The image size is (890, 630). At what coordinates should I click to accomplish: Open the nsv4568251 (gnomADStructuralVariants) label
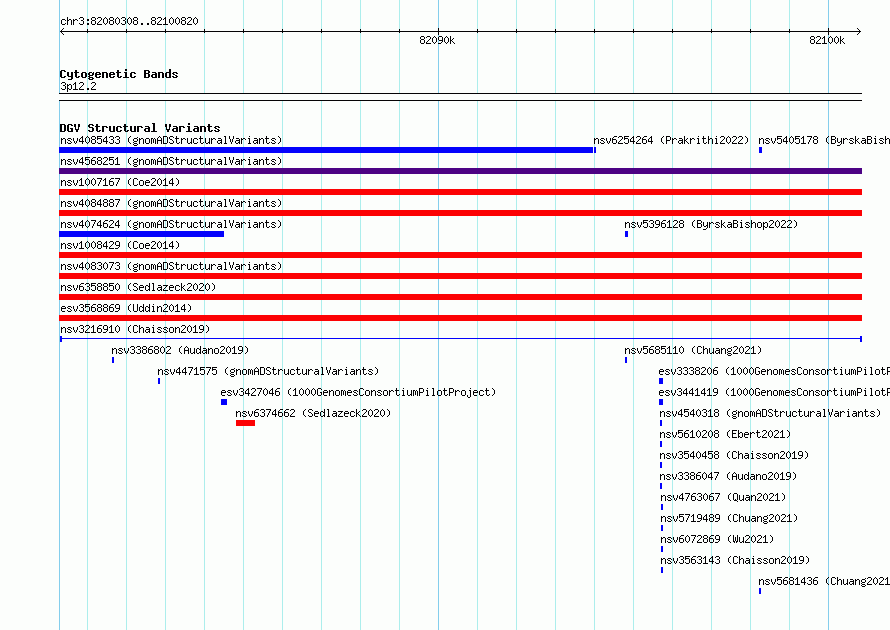pos(171,161)
